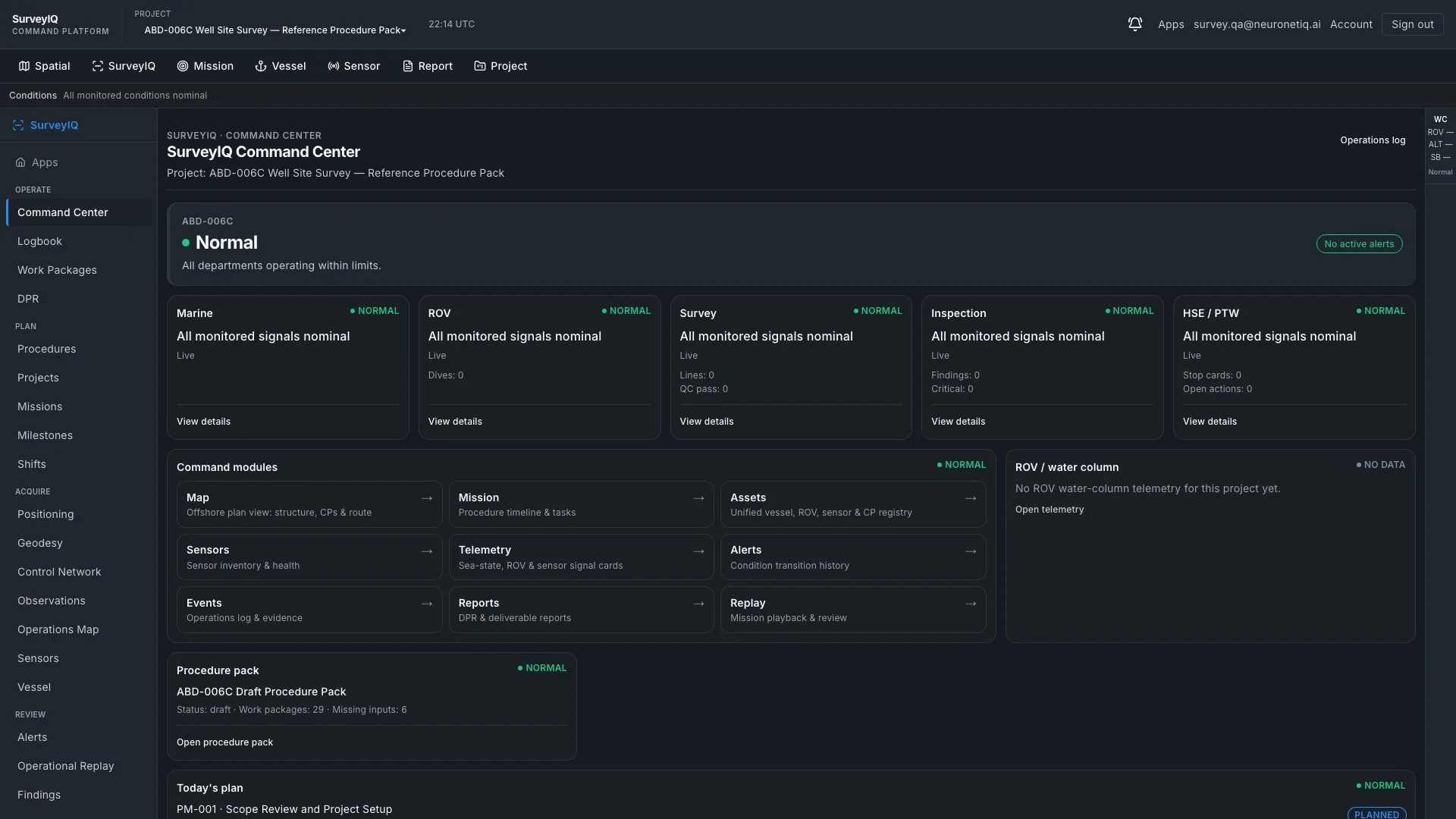Open Projects in the sidebar
Image resolution: width=1456 pixels, height=819 pixels.
pyautogui.click(x=79, y=378)
